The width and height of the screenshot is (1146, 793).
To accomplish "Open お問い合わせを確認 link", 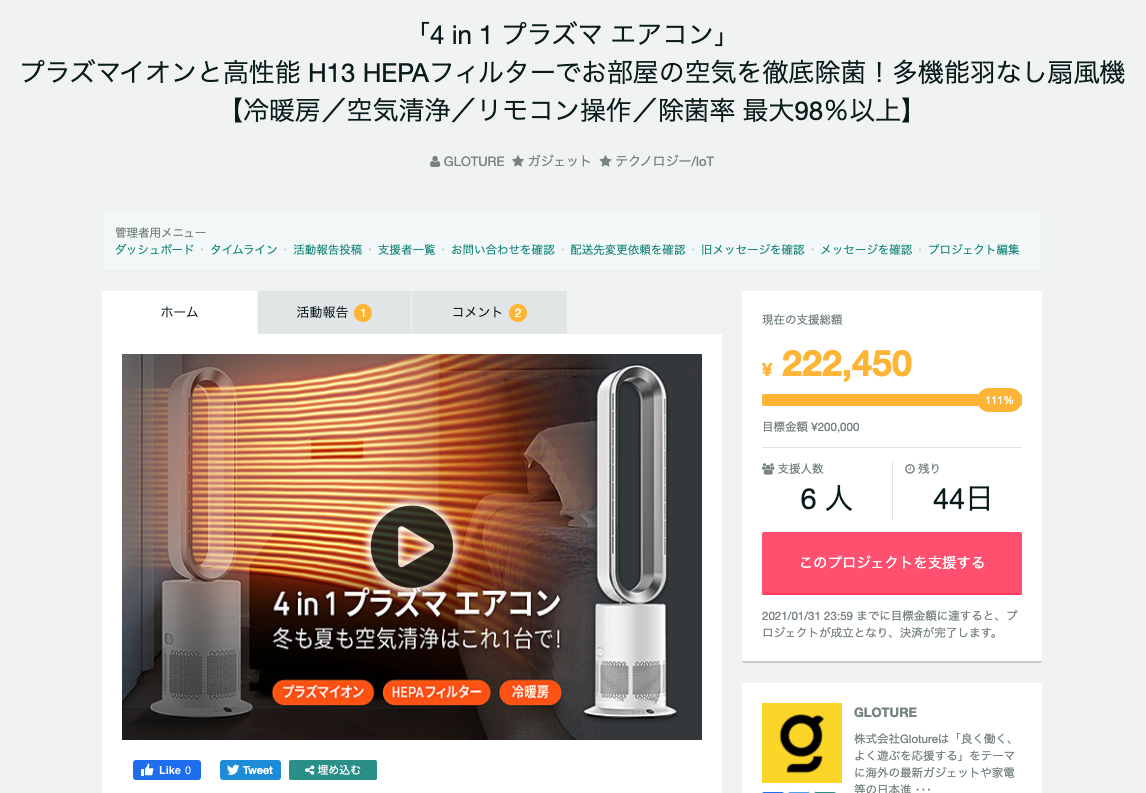I will click(x=503, y=249).
